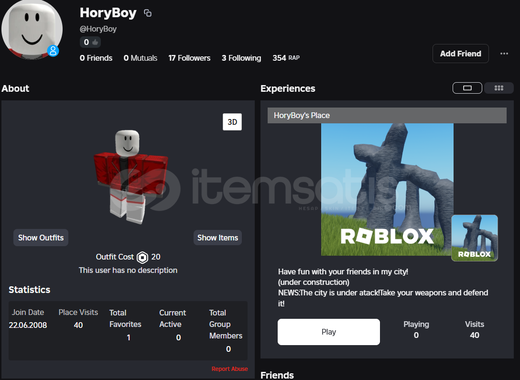
Task: Open the three-dots more options menu
Action: 504,54
